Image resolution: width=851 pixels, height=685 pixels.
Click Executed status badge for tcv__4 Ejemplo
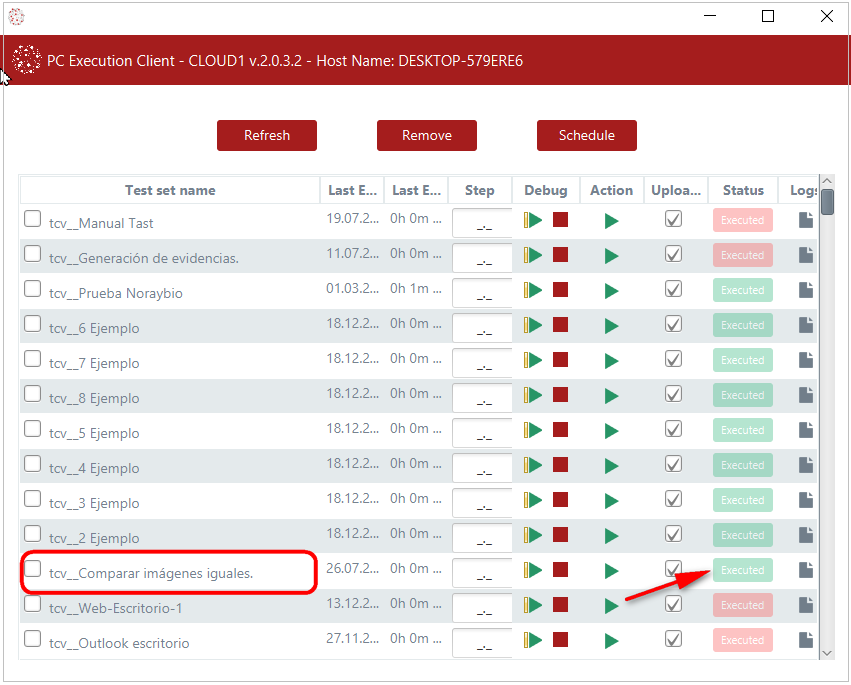[743, 465]
